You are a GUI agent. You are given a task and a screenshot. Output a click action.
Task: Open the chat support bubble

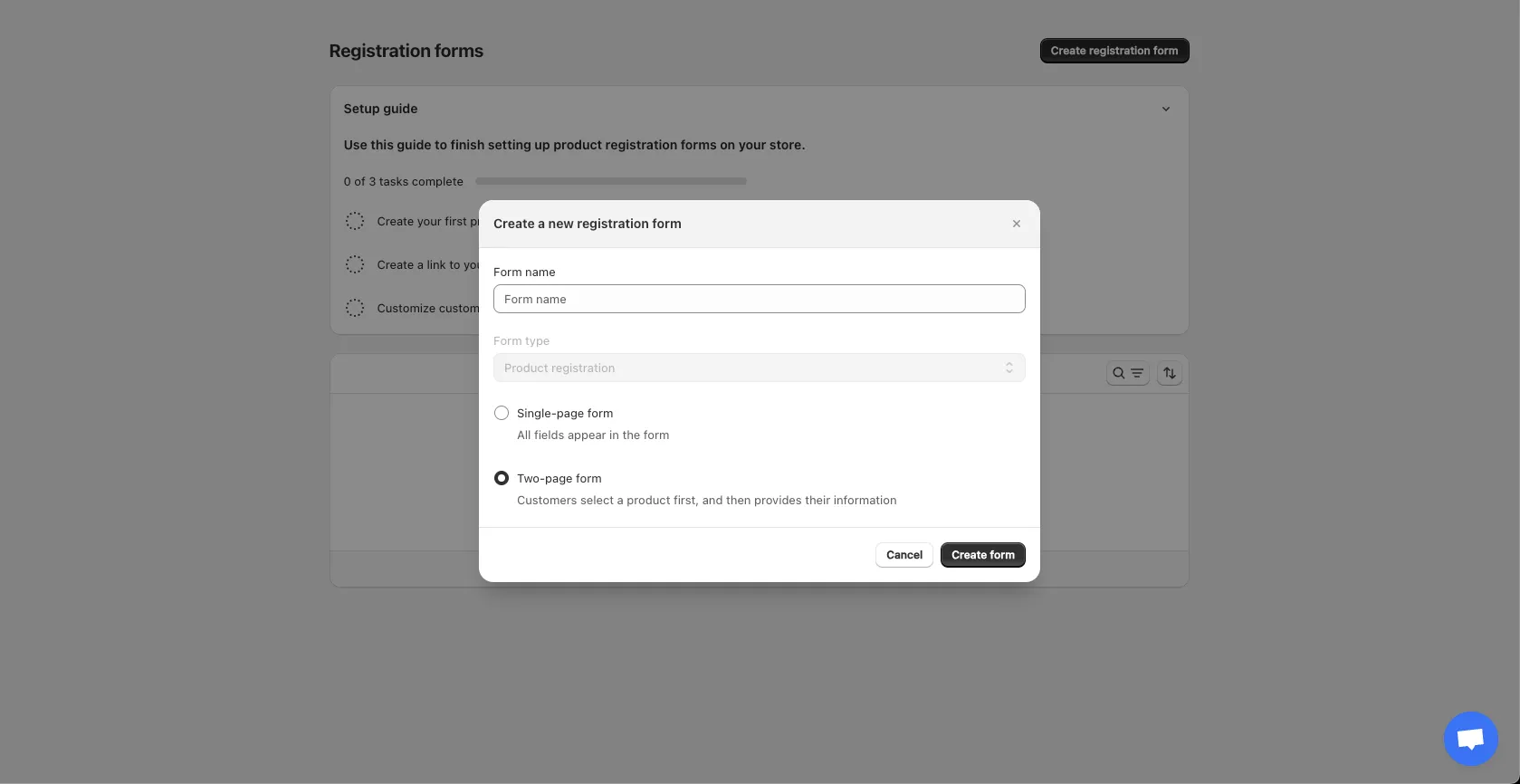(x=1470, y=739)
